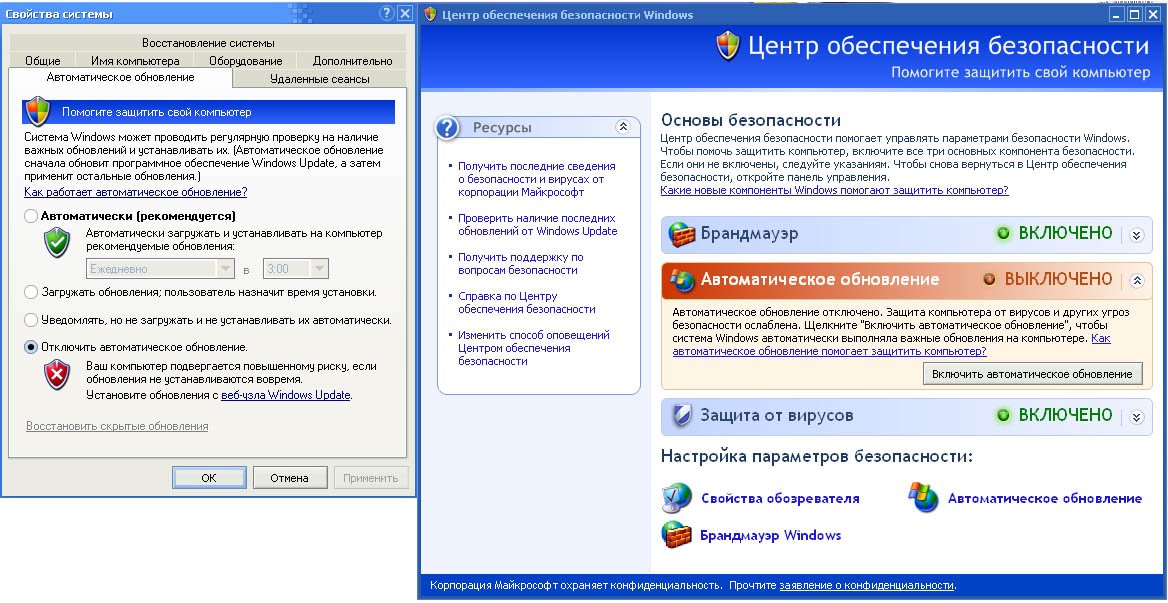1168x603 pixels.
Task: Select Загружать обновления radio option
Action: (x=31, y=292)
